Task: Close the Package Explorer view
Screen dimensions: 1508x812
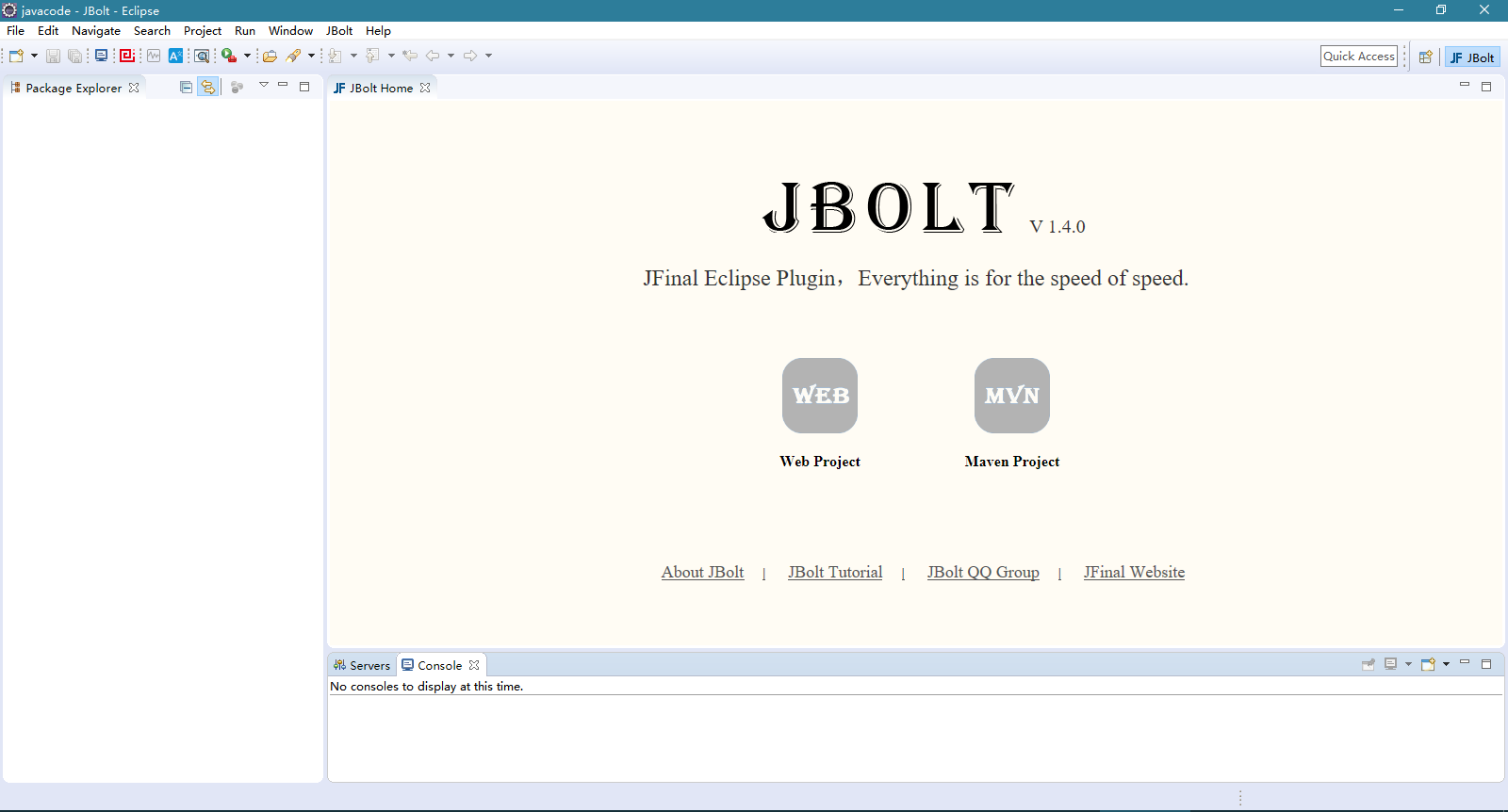Action: (134, 88)
